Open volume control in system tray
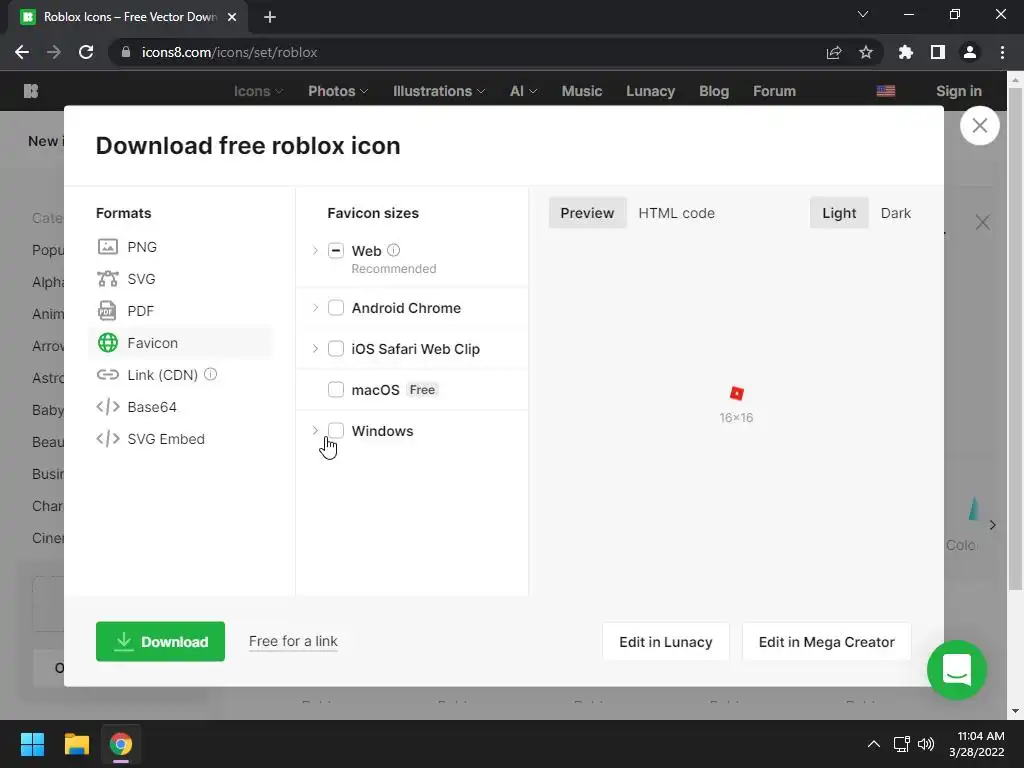Screen dimensions: 1024x768 click(925, 744)
